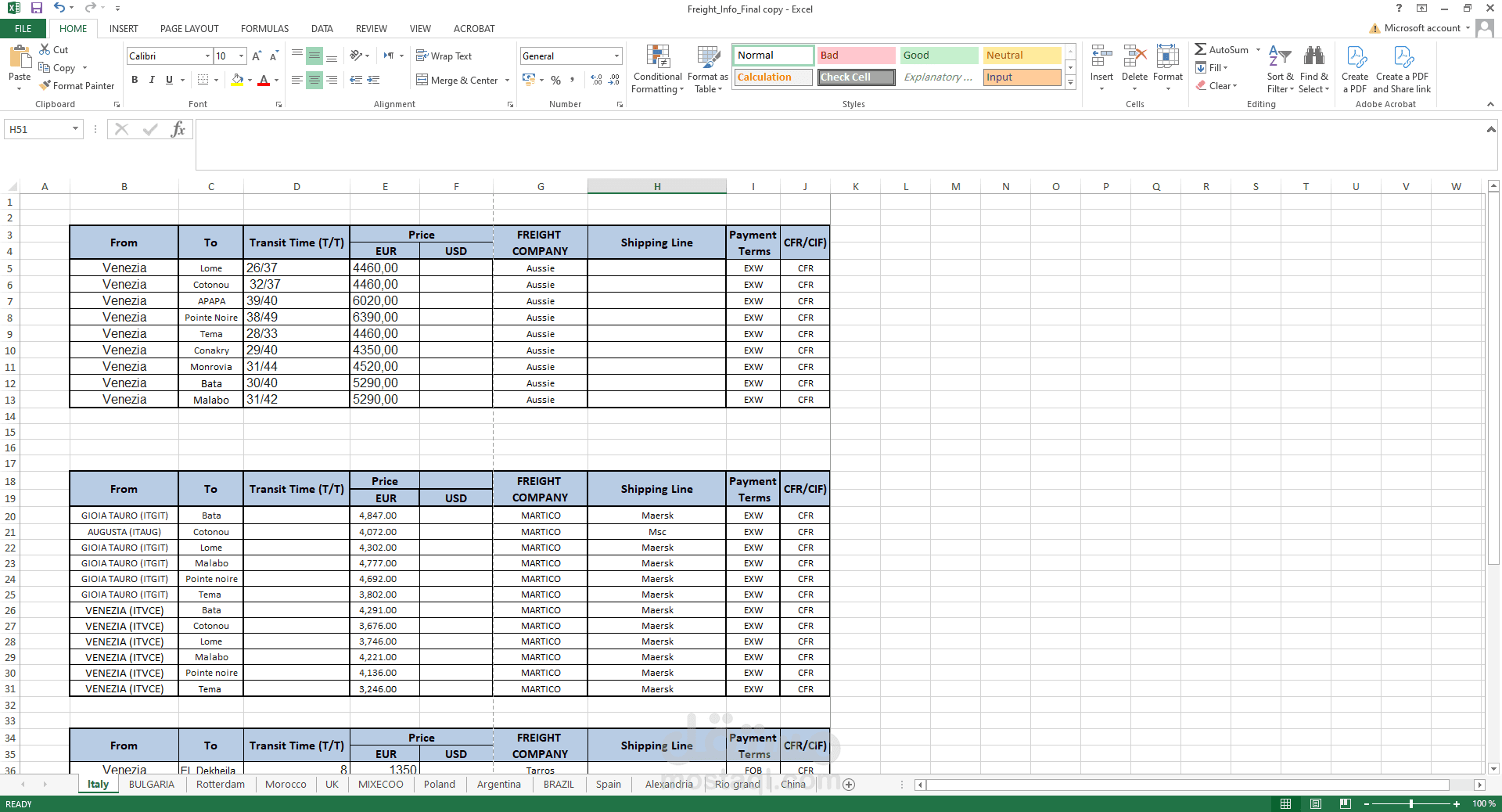Toggle Align Left button

tap(297, 80)
